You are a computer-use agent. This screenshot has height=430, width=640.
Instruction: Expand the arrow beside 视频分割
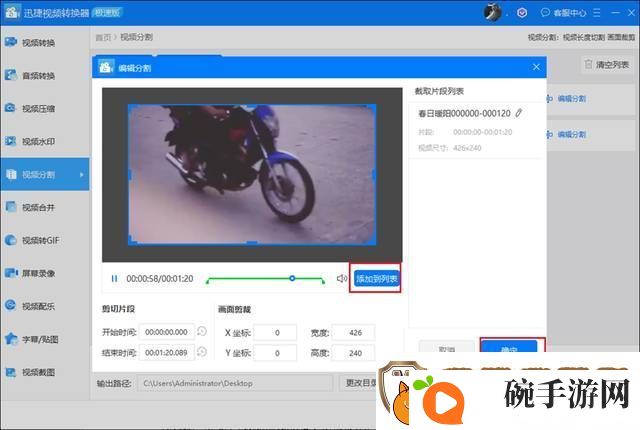pos(82,175)
